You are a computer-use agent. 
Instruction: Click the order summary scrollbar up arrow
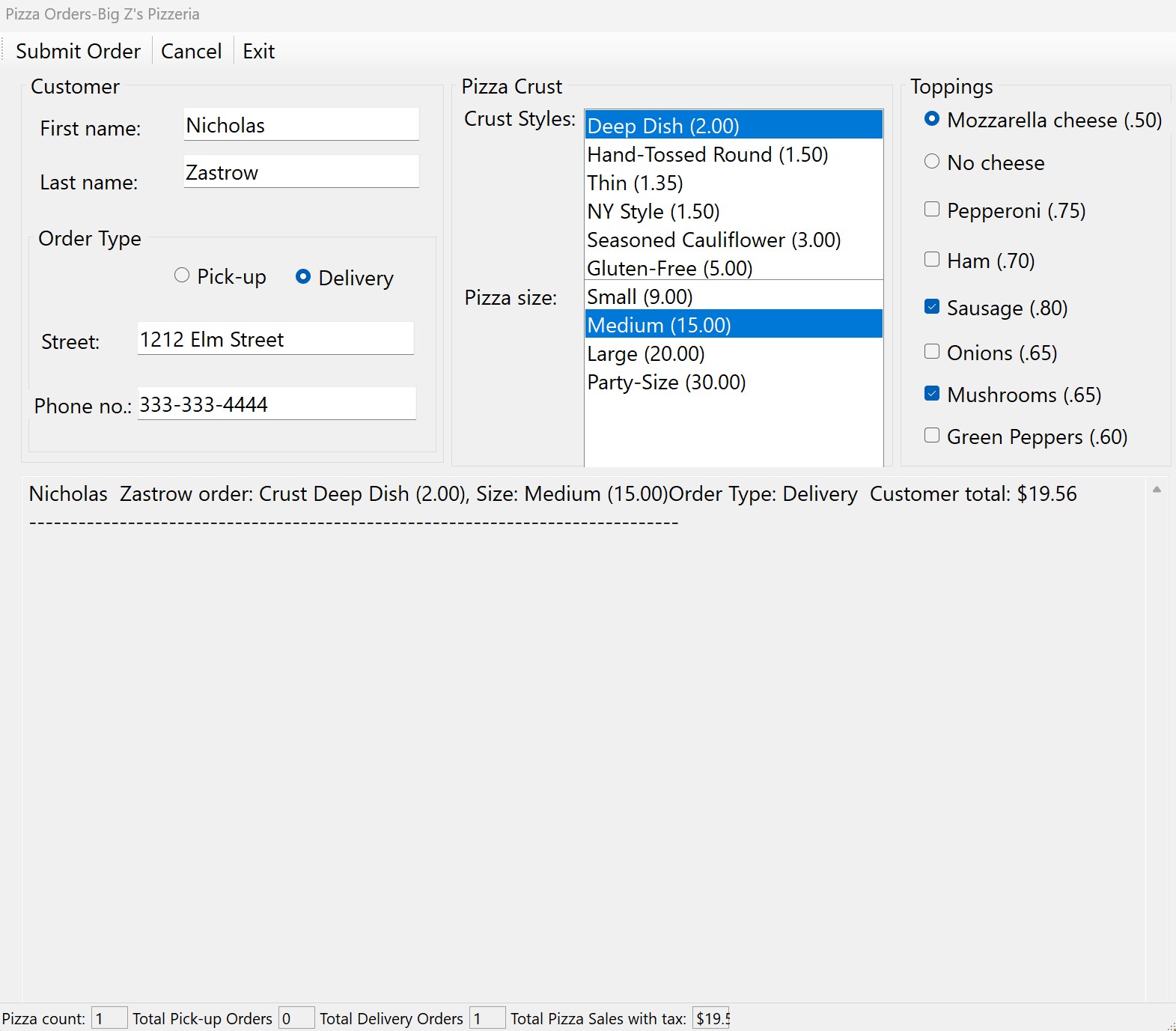click(1157, 490)
